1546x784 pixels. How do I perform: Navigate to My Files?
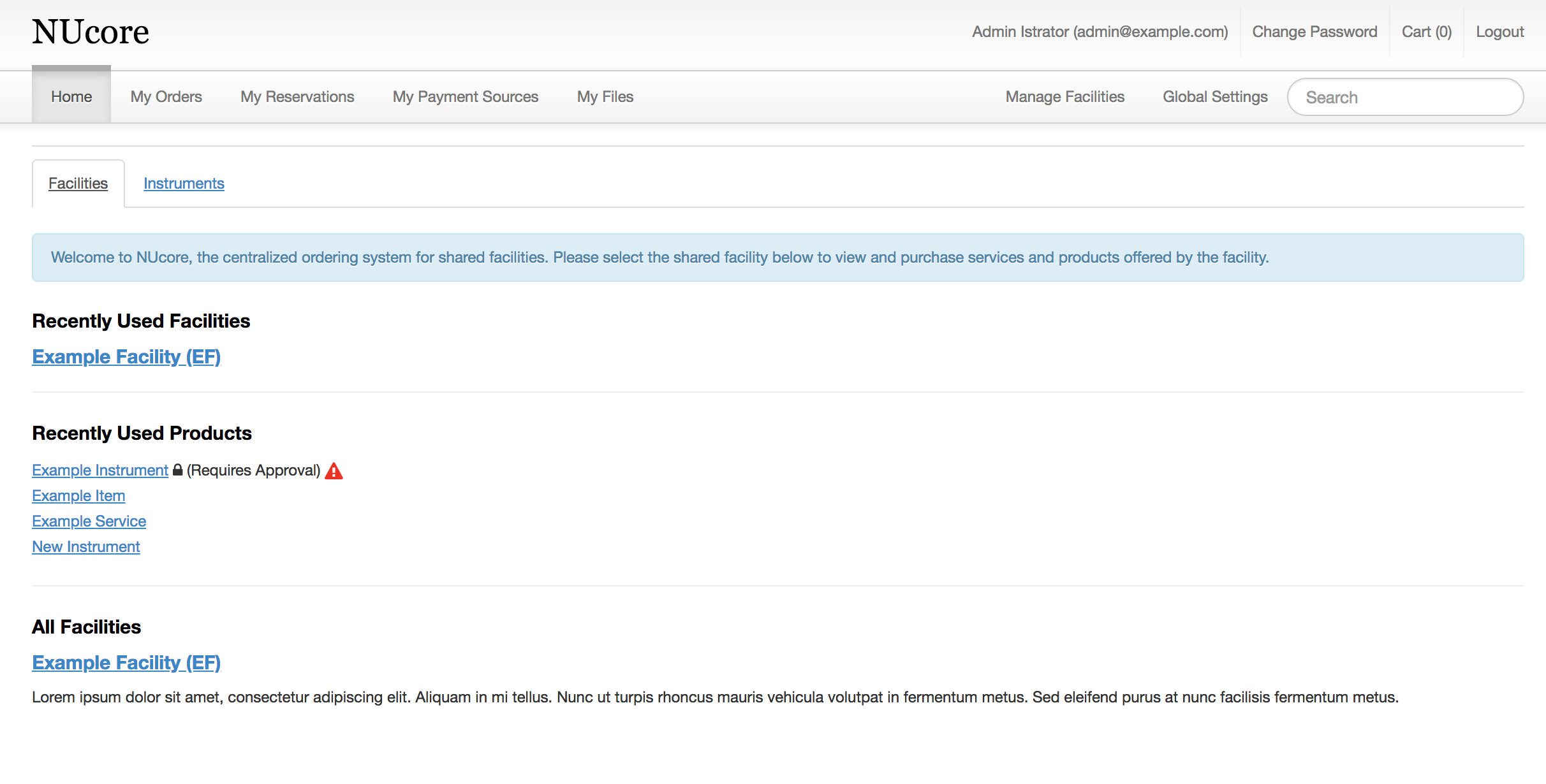pyautogui.click(x=605, y=97)
